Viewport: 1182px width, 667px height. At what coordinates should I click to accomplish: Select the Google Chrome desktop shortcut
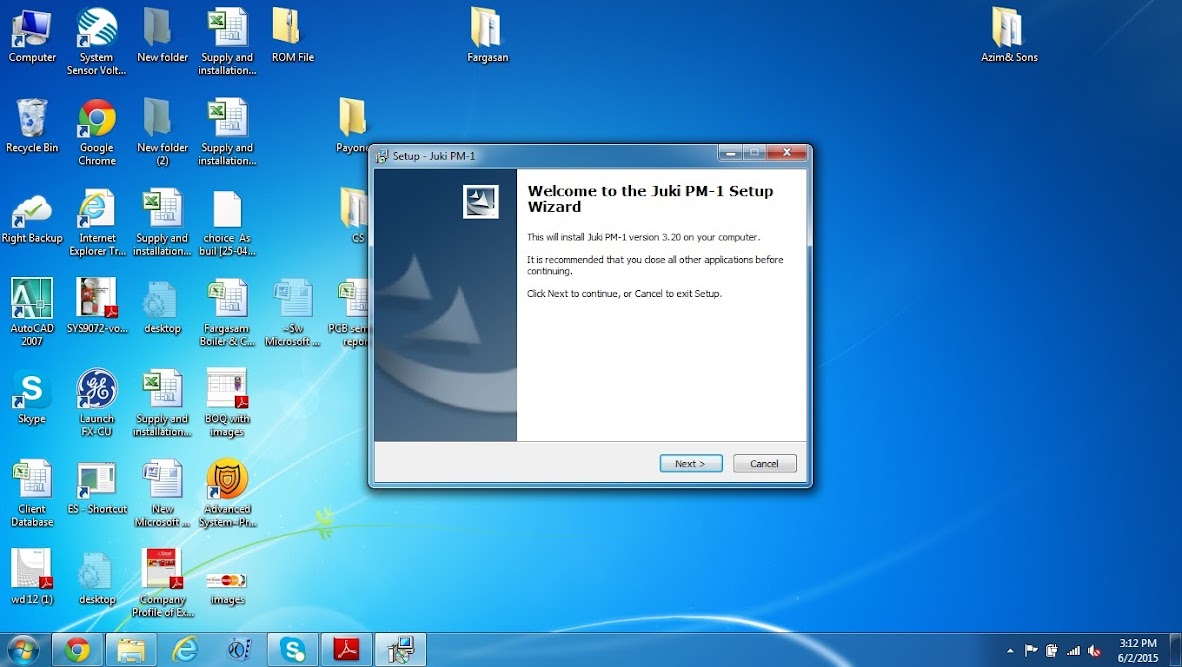[x=96, y=132]
